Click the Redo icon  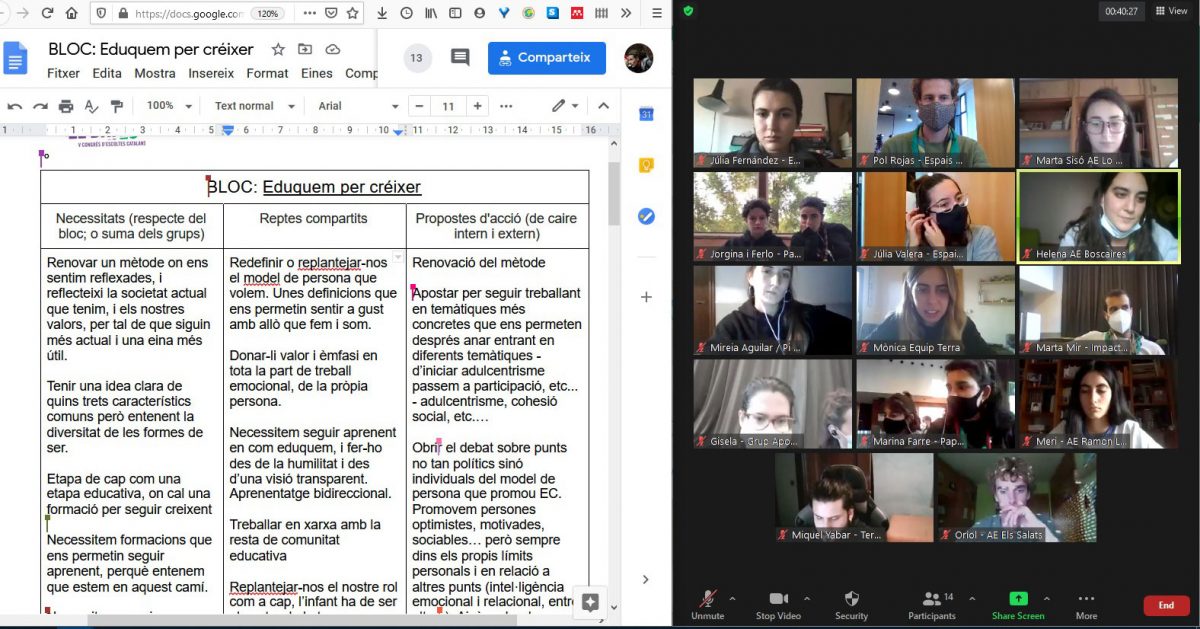pyautogui.click(x=38, y=105)
